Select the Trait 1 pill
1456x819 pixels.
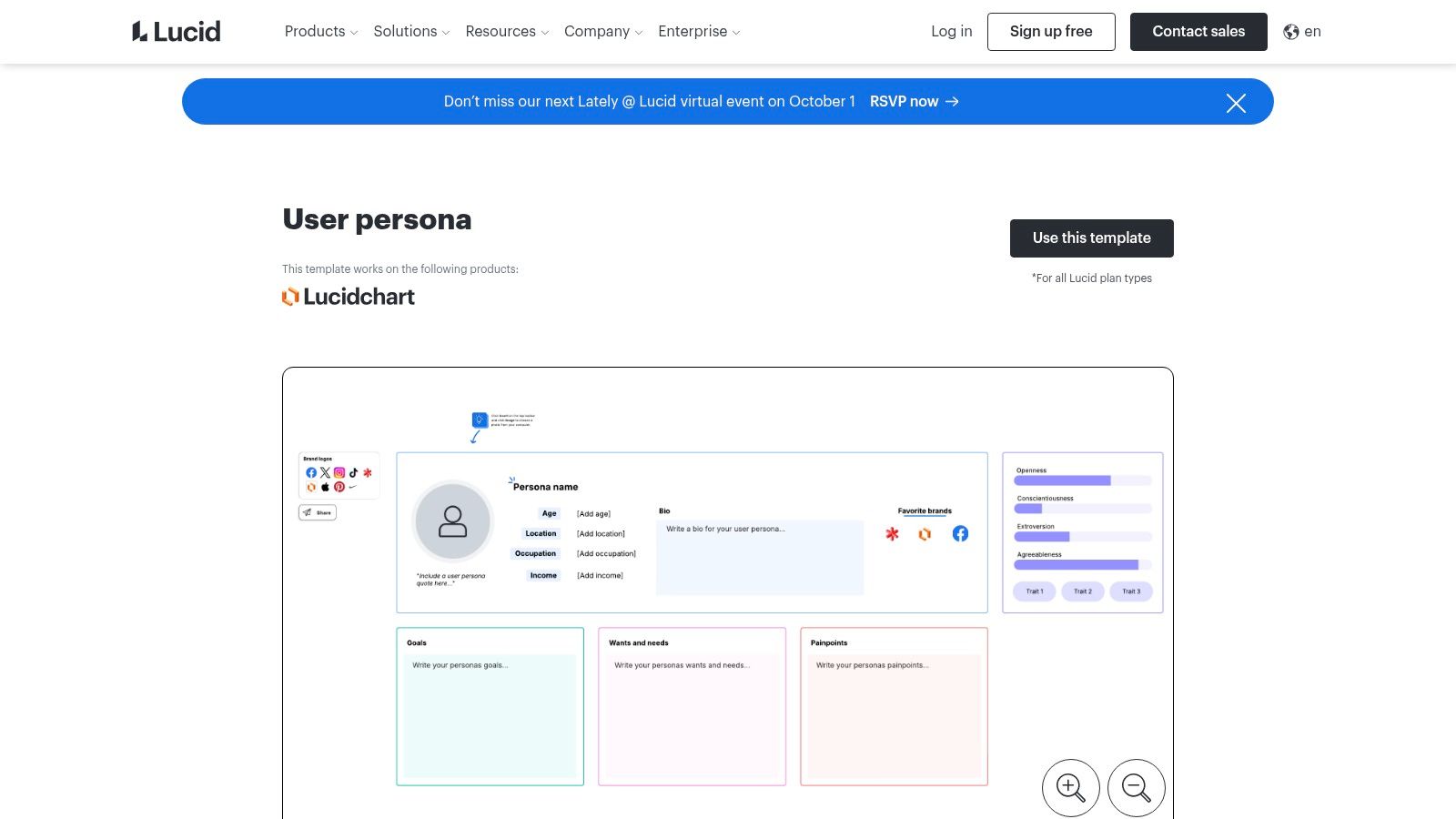coord(1035,591)
